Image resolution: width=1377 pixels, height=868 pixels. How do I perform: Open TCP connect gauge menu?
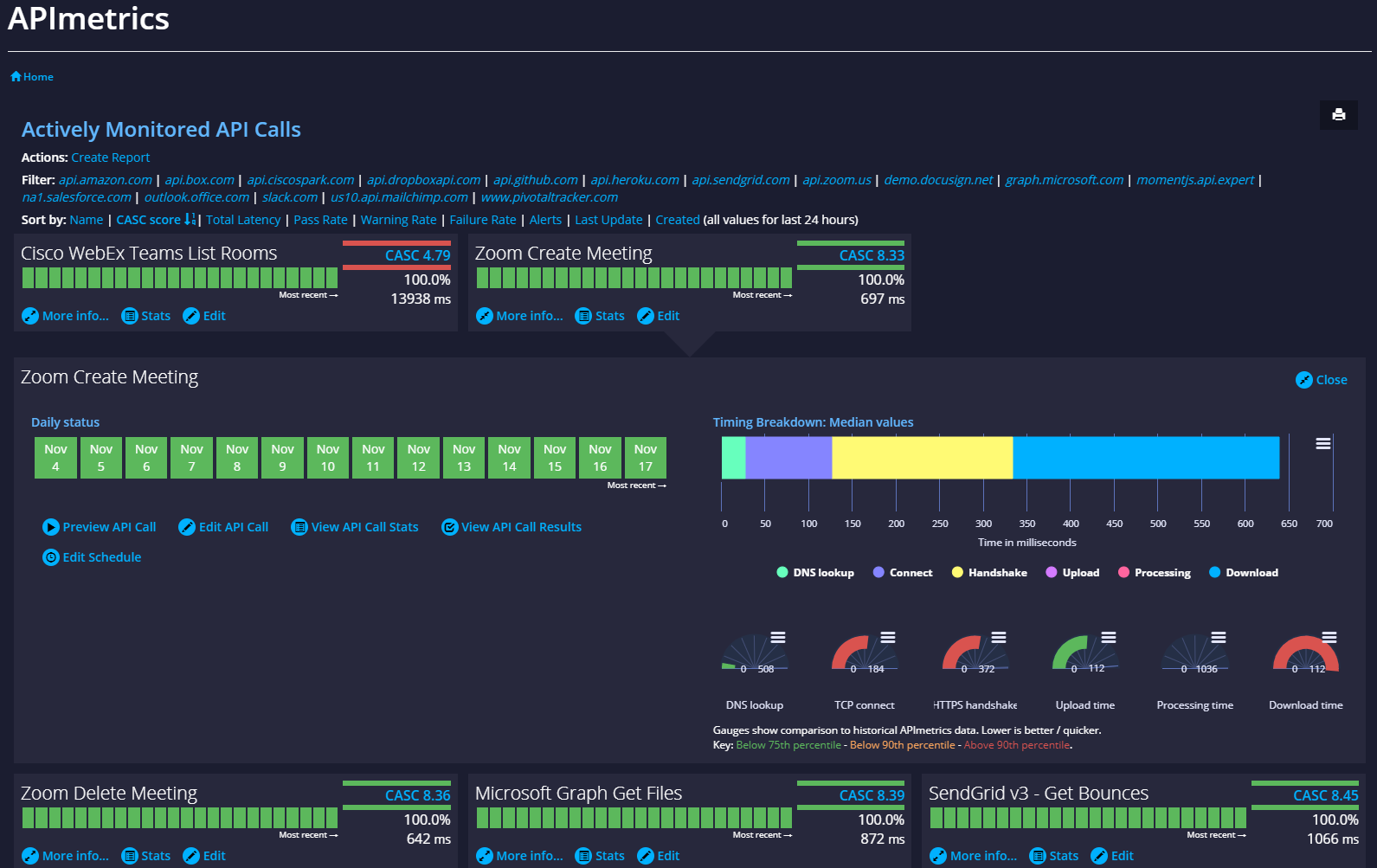pyautogui.click(x=888, y=638)
